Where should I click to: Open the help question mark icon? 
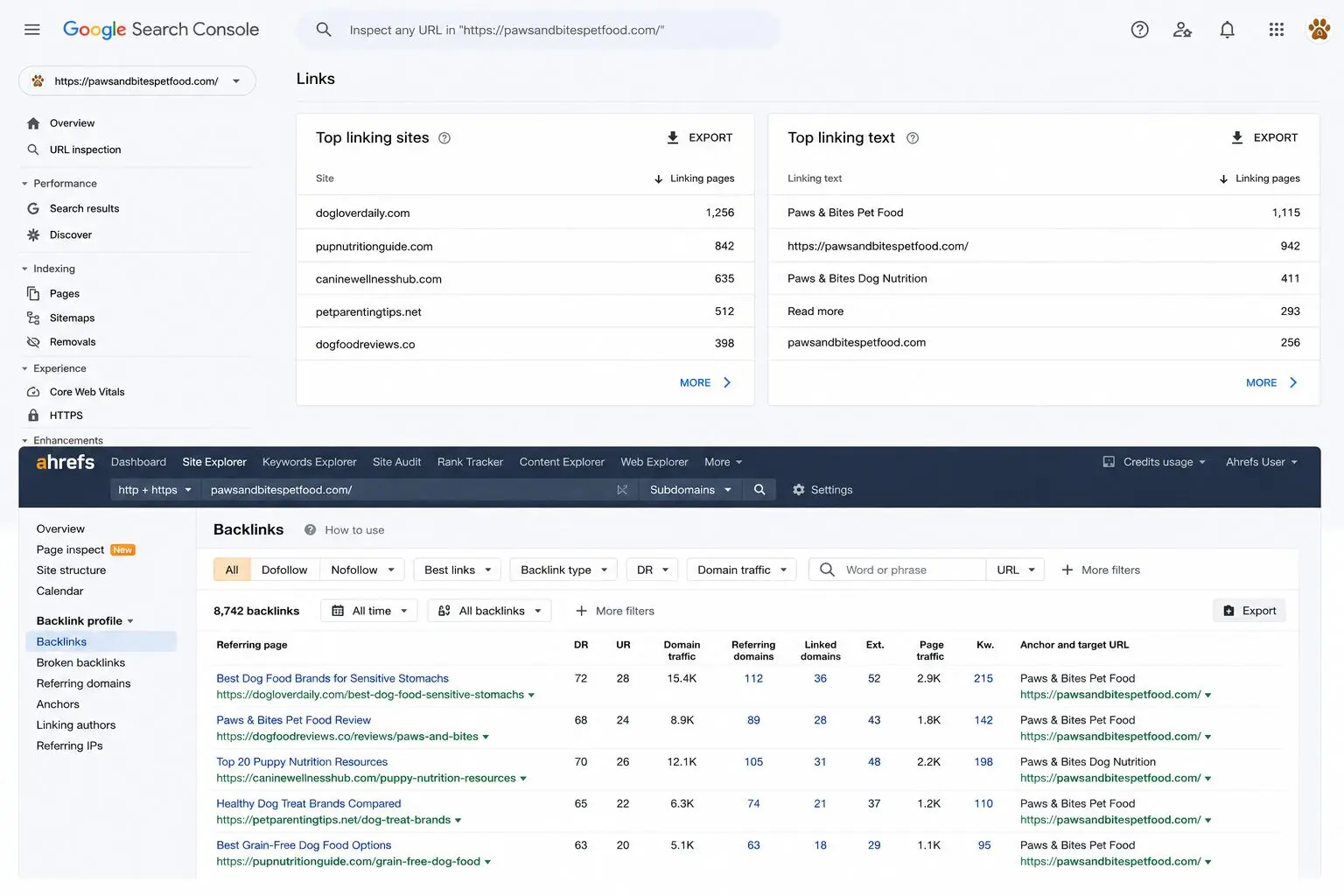pos(1139,30)
